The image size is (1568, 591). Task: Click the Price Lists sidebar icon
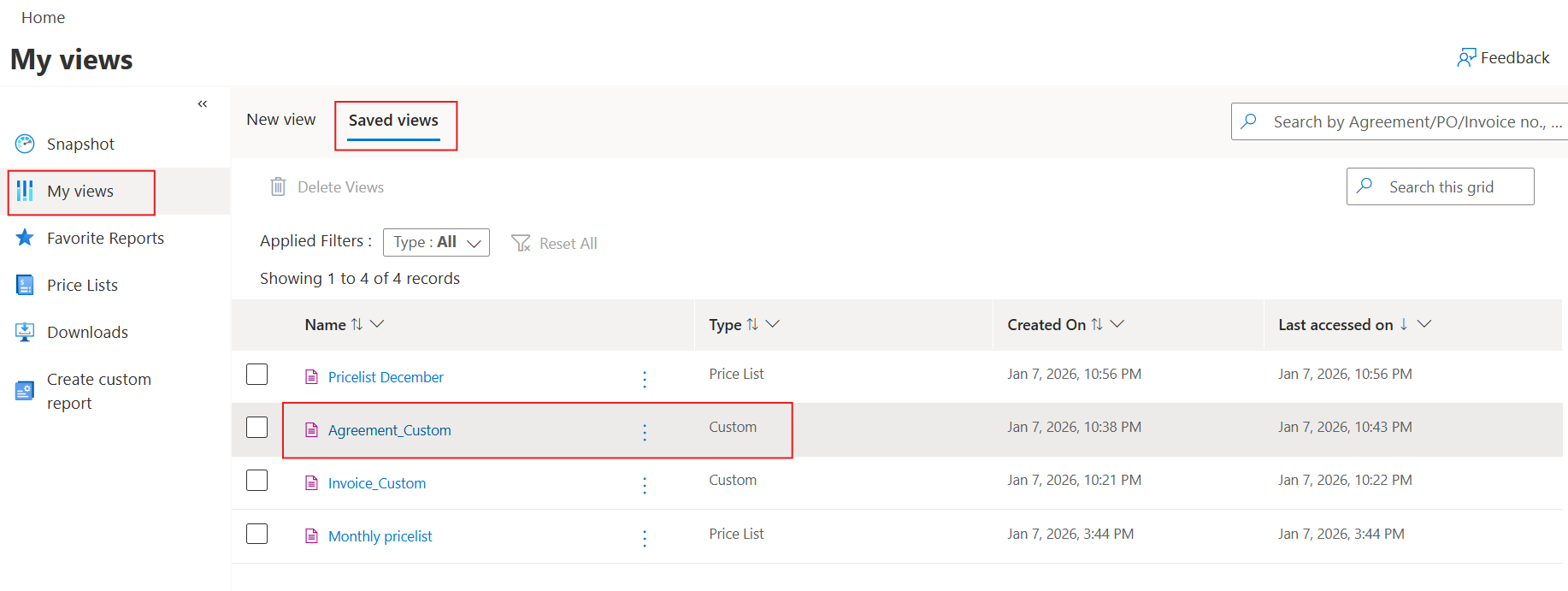click(x=25, y=285)
